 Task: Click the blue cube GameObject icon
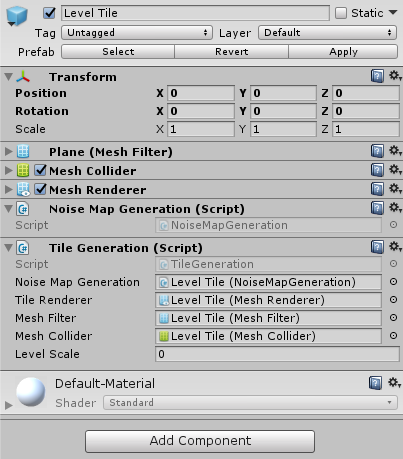click(x=17, y=16)
